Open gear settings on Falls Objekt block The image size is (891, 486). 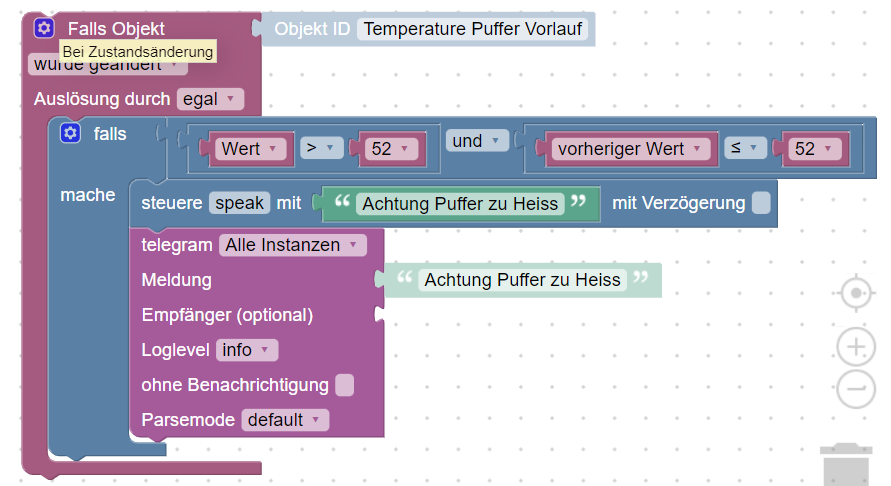pos(44,28)
